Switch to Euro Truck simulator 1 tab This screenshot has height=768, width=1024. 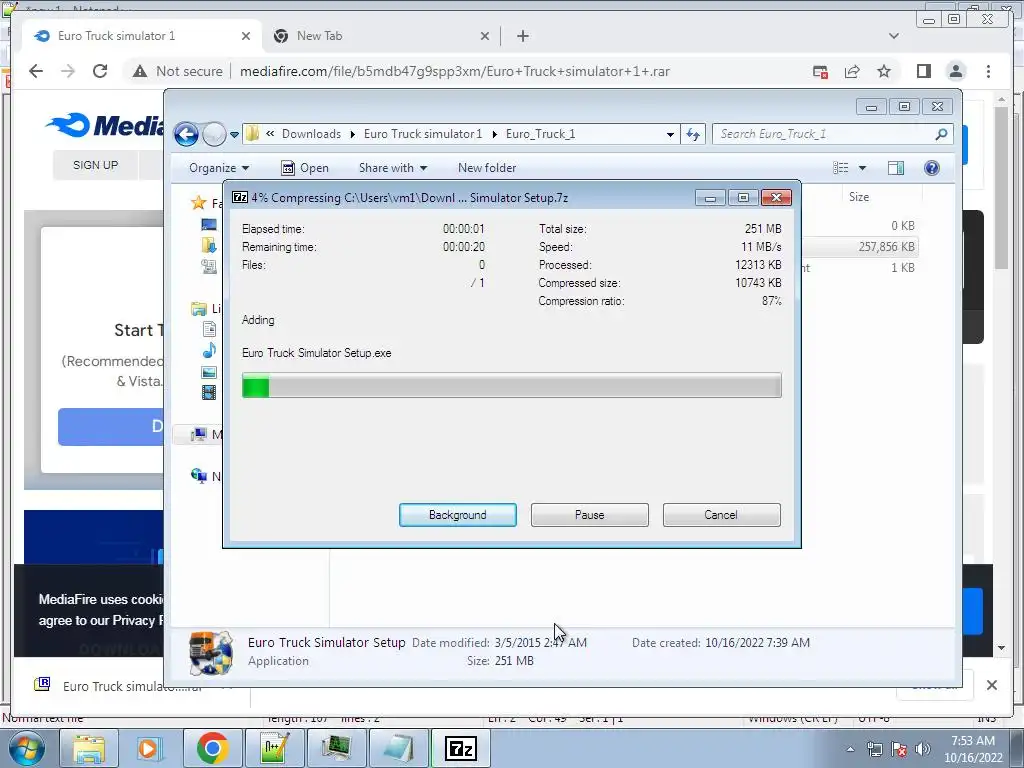(140, 36)
